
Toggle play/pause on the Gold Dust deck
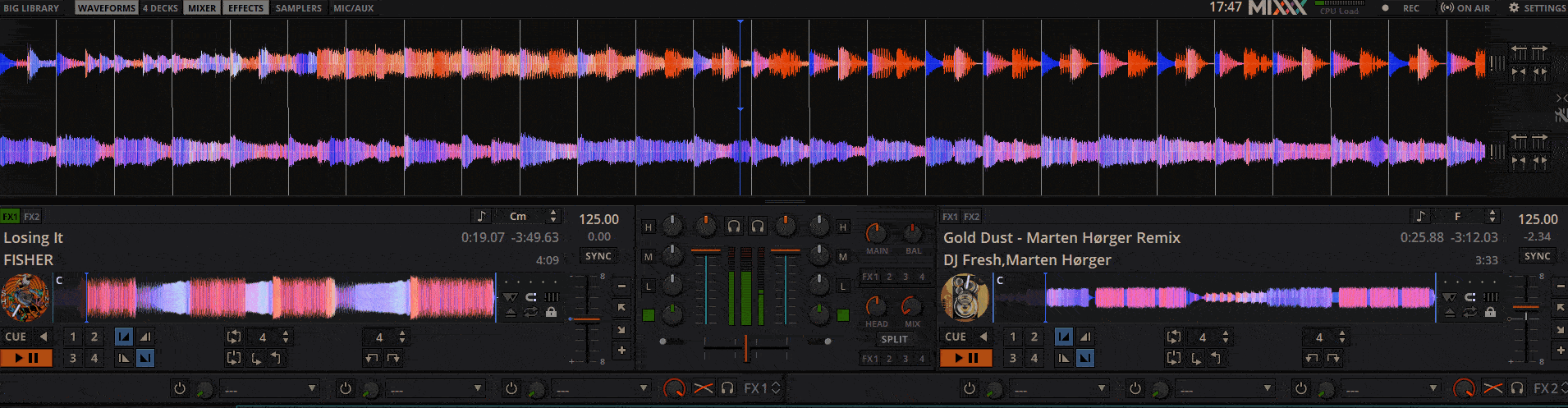point(966,358)
